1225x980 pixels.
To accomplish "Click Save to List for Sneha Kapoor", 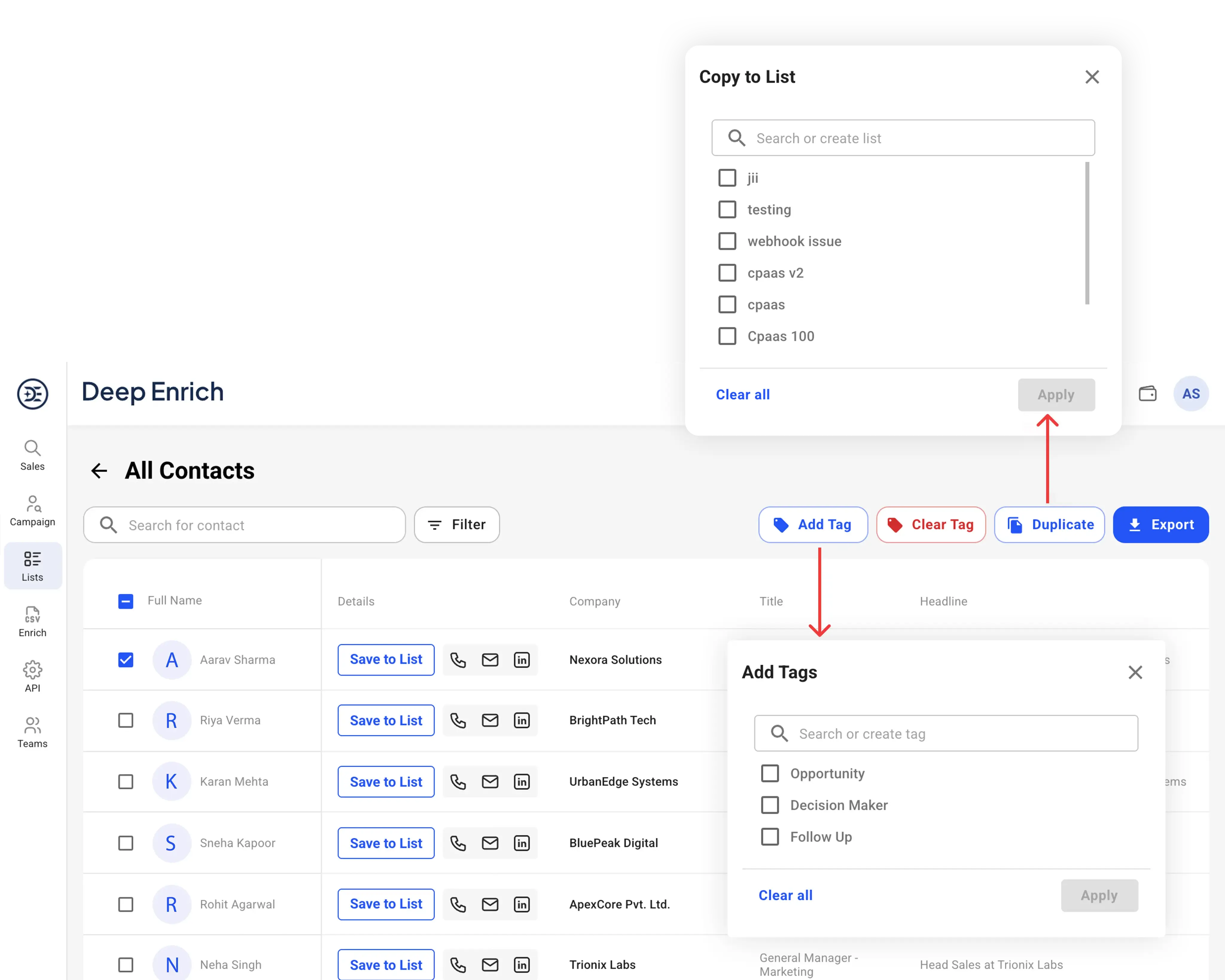I will pyautogui.click(x=386, y=843).
